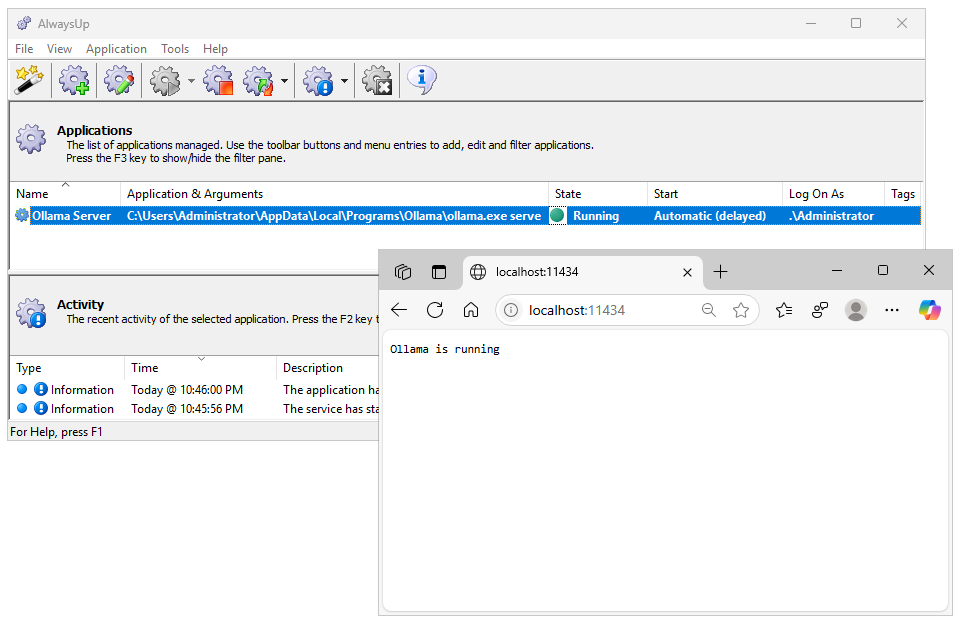Sort applications by the Start column
Image resolution: width=962 pixels, height=623 pixels.
click(715, 194)
